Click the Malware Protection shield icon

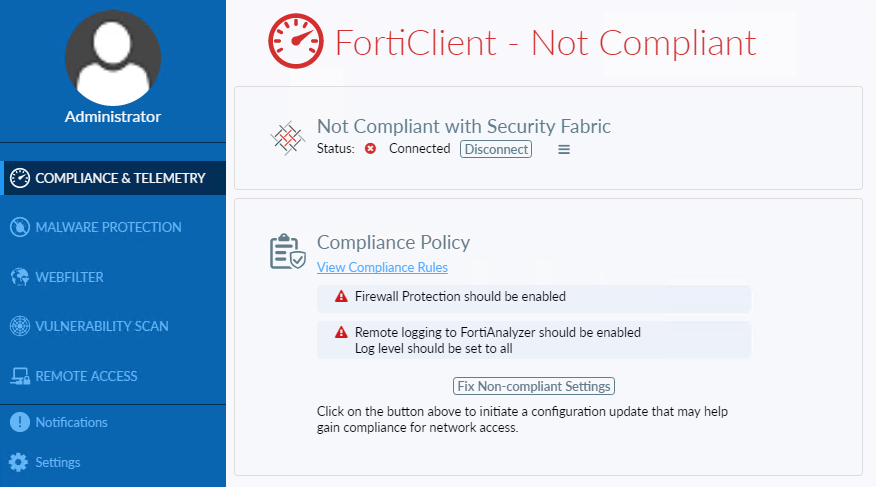(x=19, y=227)
